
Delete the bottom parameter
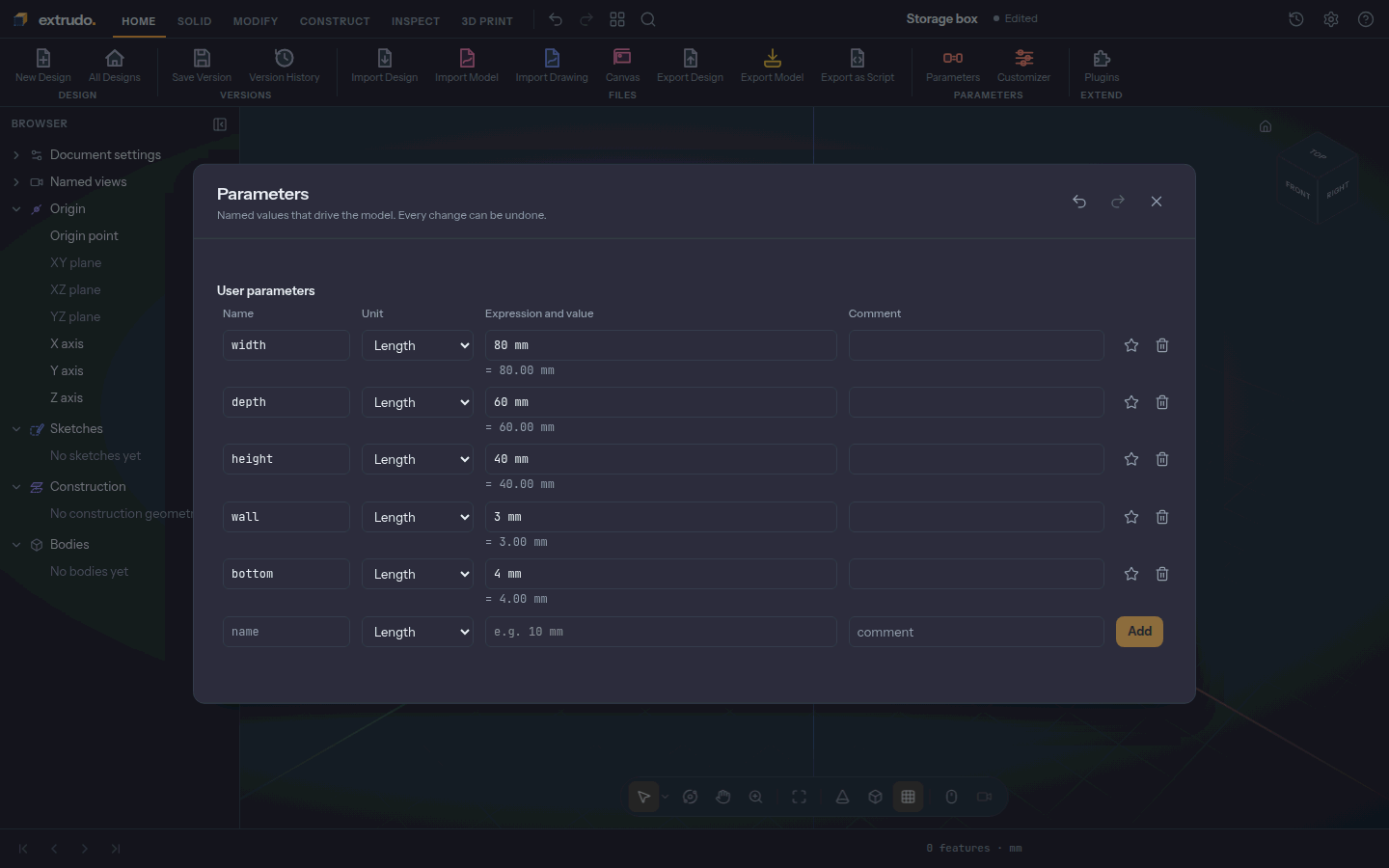click(x=1162, y=574)
